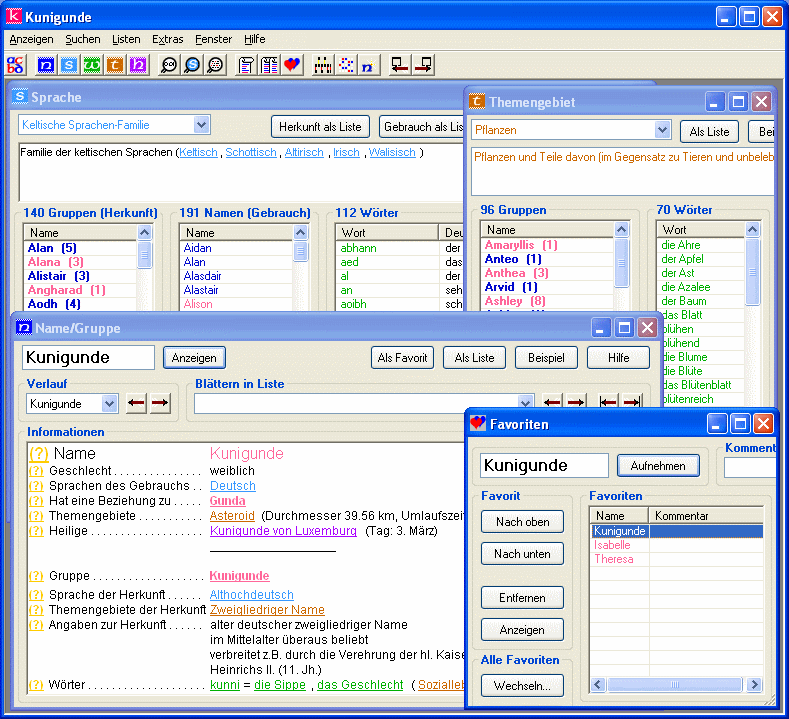Open the Verlauf history dropdown showing Kunigunde

pos(109,404)
